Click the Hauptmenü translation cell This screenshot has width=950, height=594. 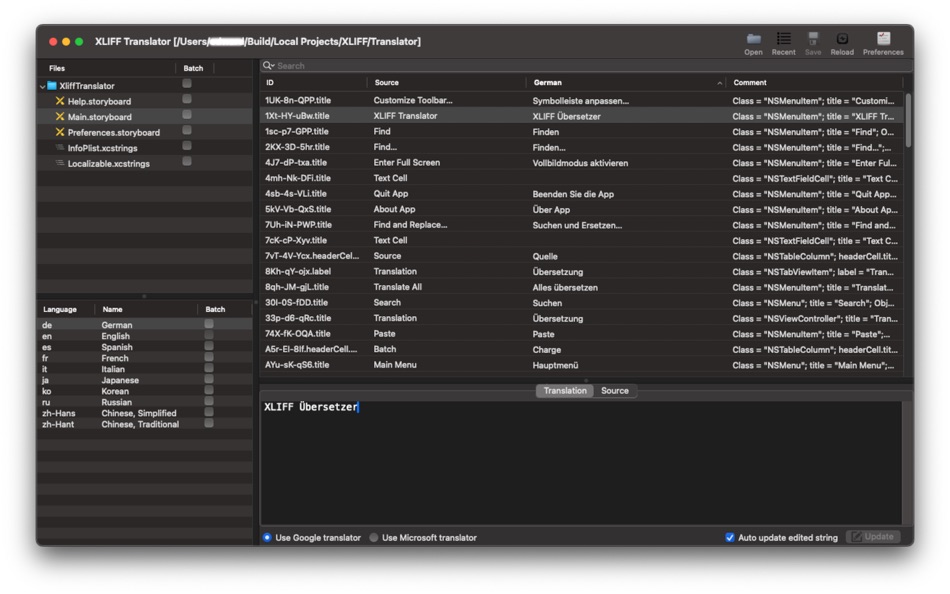555,365
